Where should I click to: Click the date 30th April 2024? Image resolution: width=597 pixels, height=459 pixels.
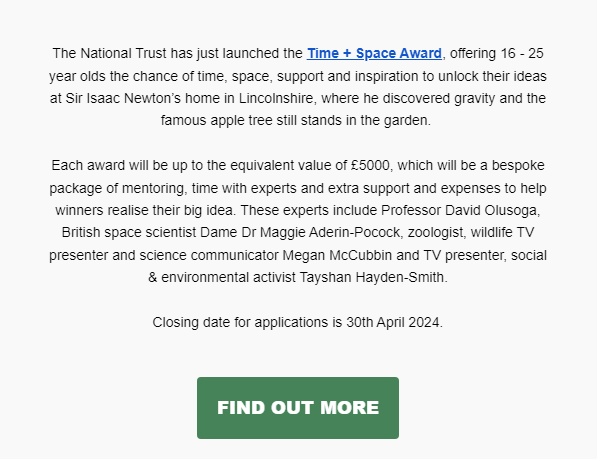(393, 323)
